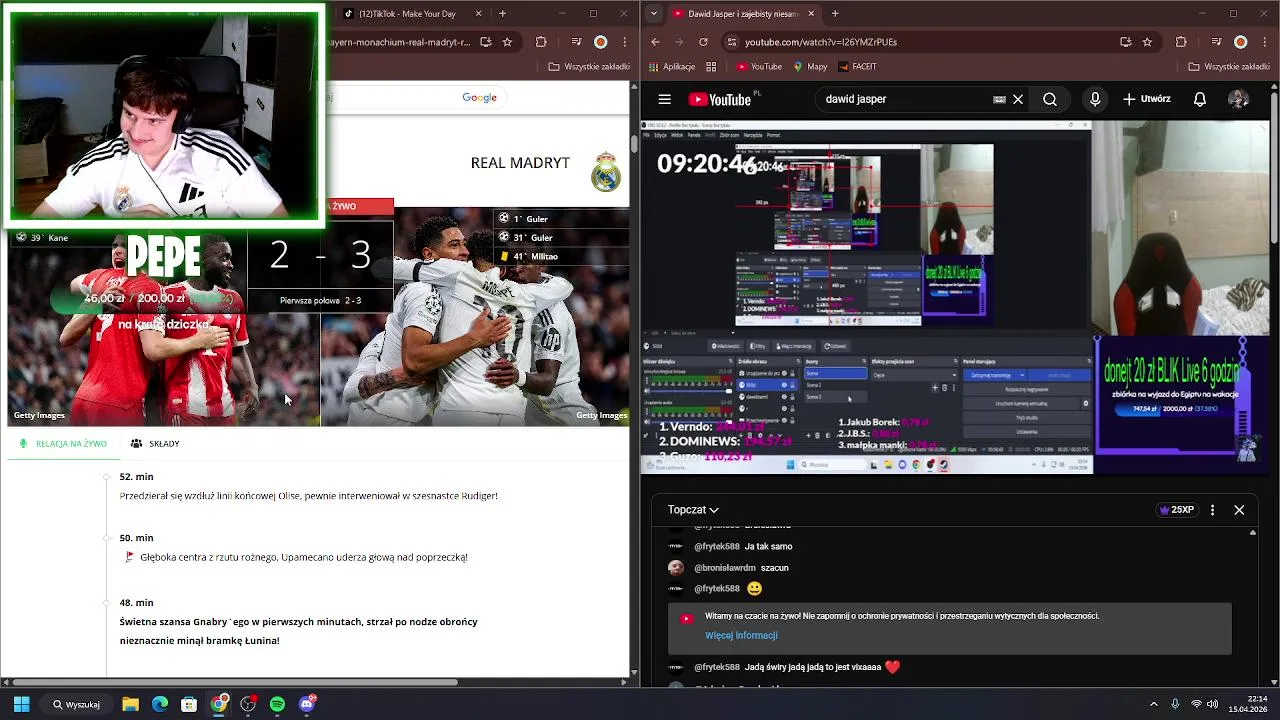Screen dimensions: 1280x720
Task: Launch Spotify from taskbar
Action: (277, 704)
